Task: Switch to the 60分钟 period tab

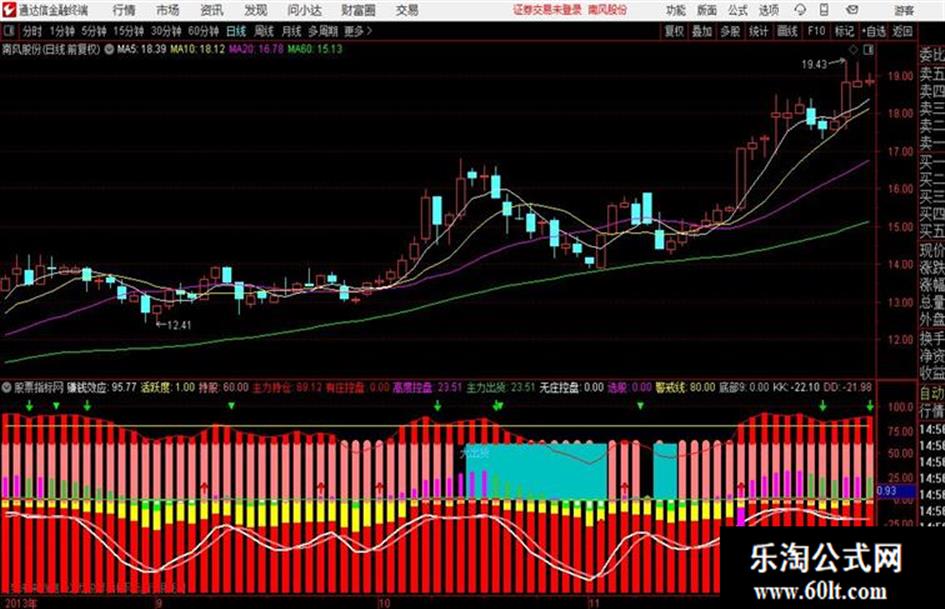Action: [204, 31]
